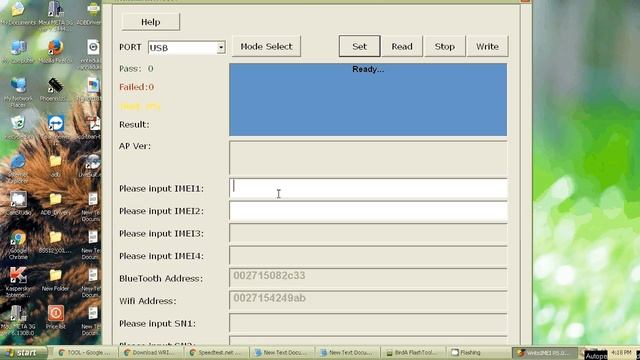Click the blue Ready status panel
Screen dimensions: 640x360
pyautogui.click(x=368, y=100)
